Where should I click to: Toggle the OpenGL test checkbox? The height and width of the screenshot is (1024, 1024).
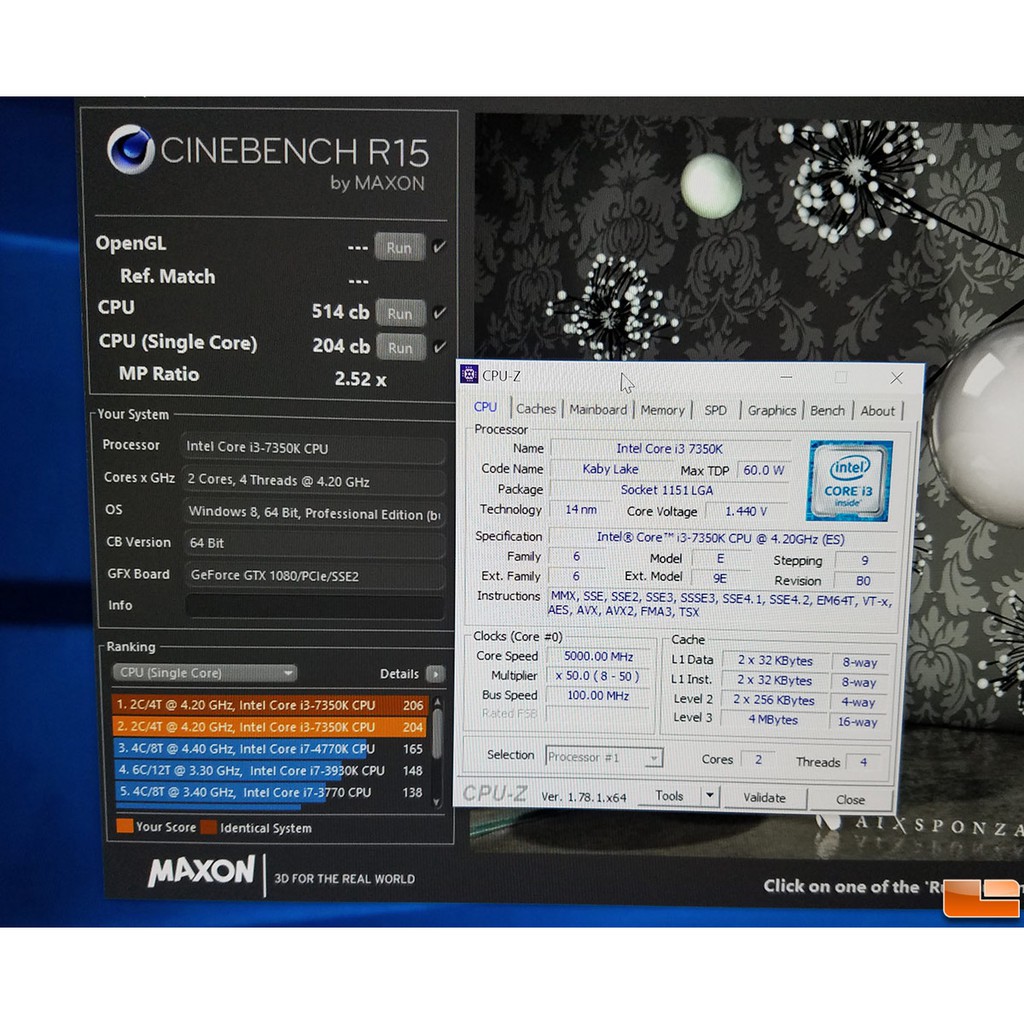point(439,247)
